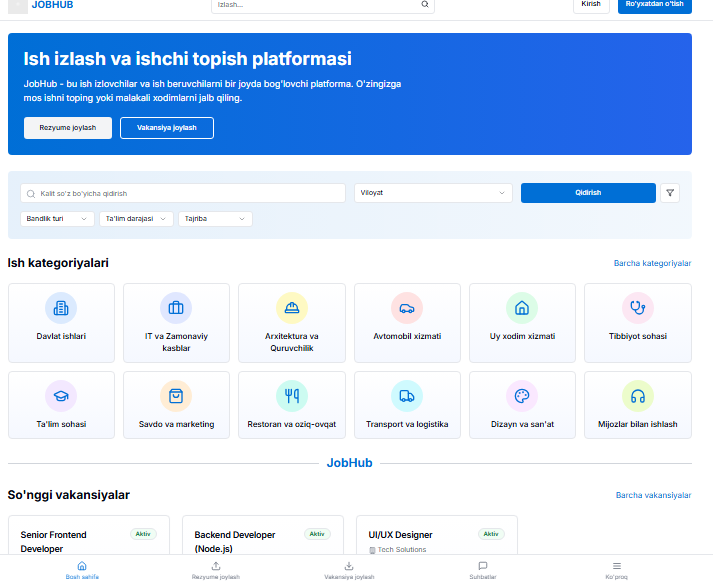Open the Tajriba dropdown
The image size is (713, 582).
215,219
